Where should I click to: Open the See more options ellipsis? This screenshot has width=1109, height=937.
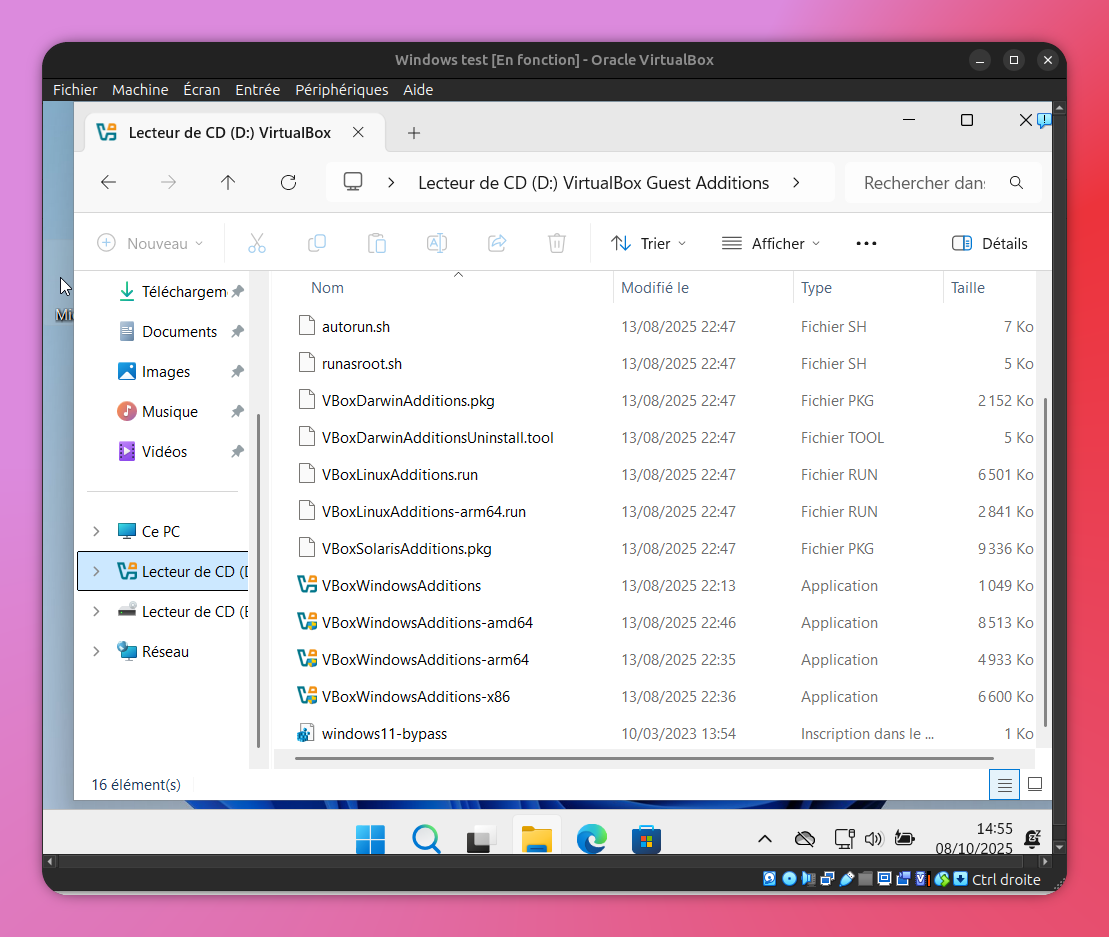[x=866, y=243]
